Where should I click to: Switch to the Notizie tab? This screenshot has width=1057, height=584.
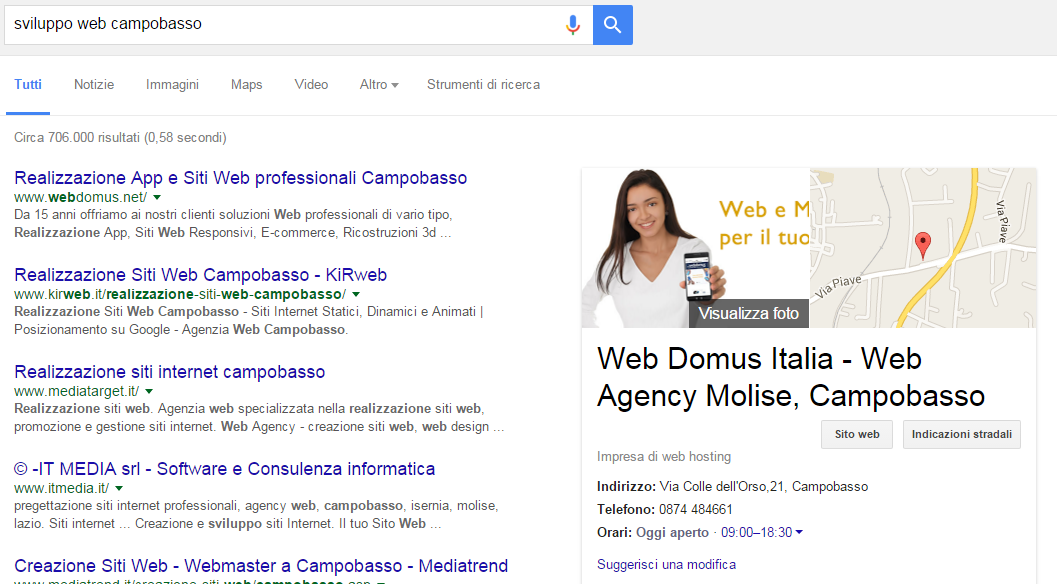94,85
